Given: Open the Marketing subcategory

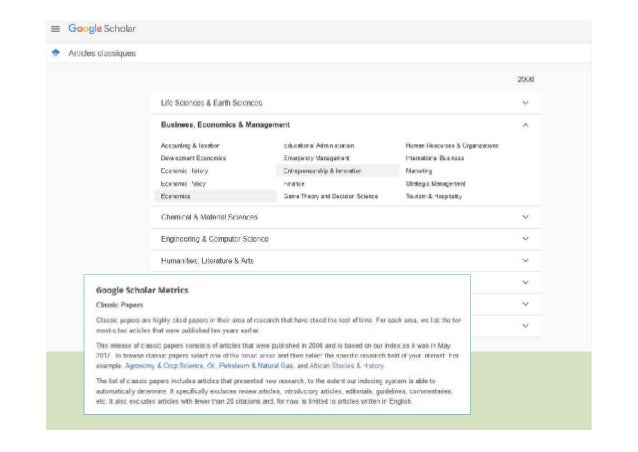Looking at the screenshot, I should pyautogui.click(x=419, y=171).
